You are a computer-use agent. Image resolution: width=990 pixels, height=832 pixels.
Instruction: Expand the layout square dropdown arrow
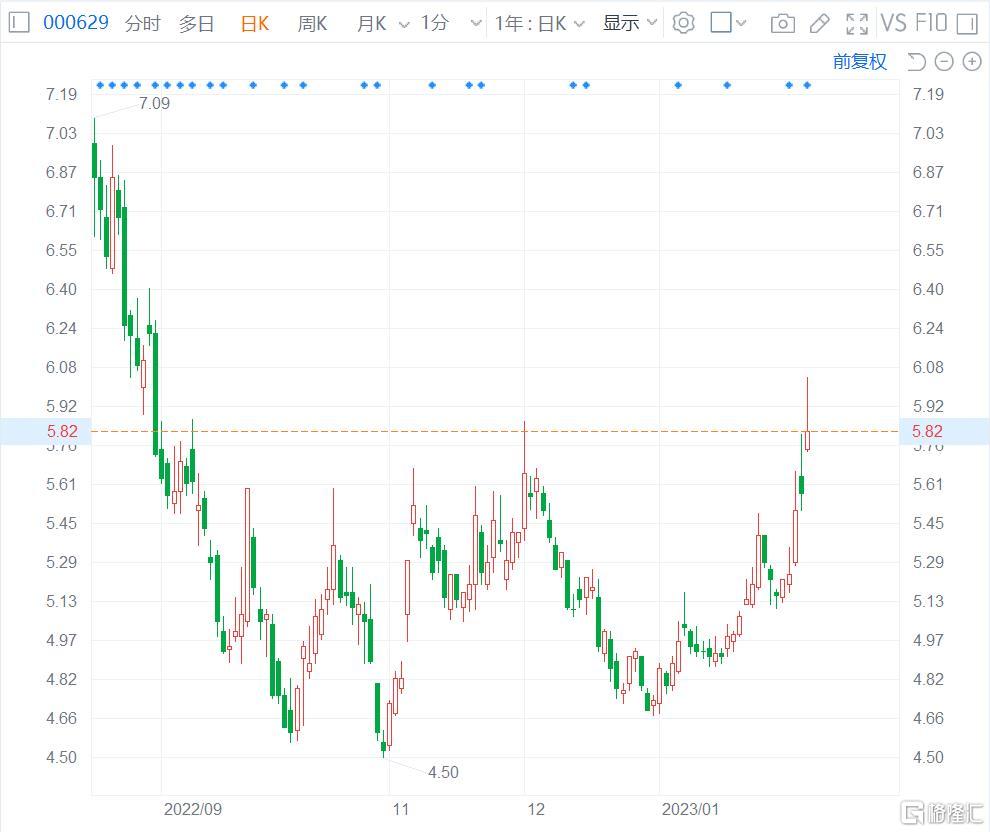click(741, 24)
